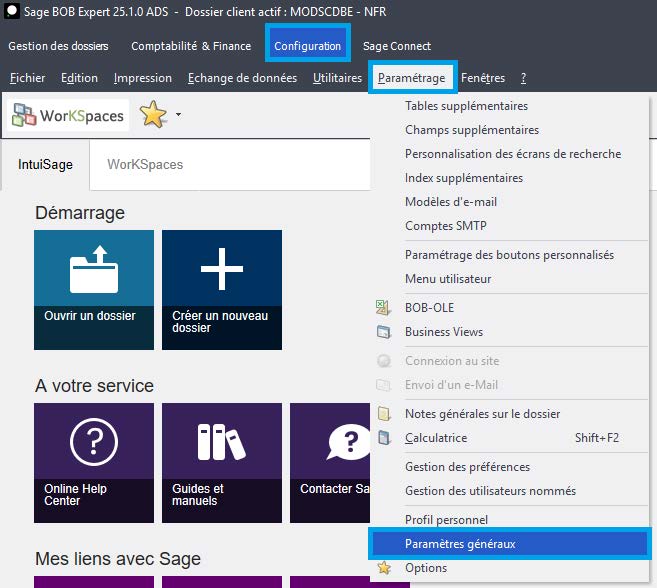Open the Comptabilité & Finance module

click(191, 46)
